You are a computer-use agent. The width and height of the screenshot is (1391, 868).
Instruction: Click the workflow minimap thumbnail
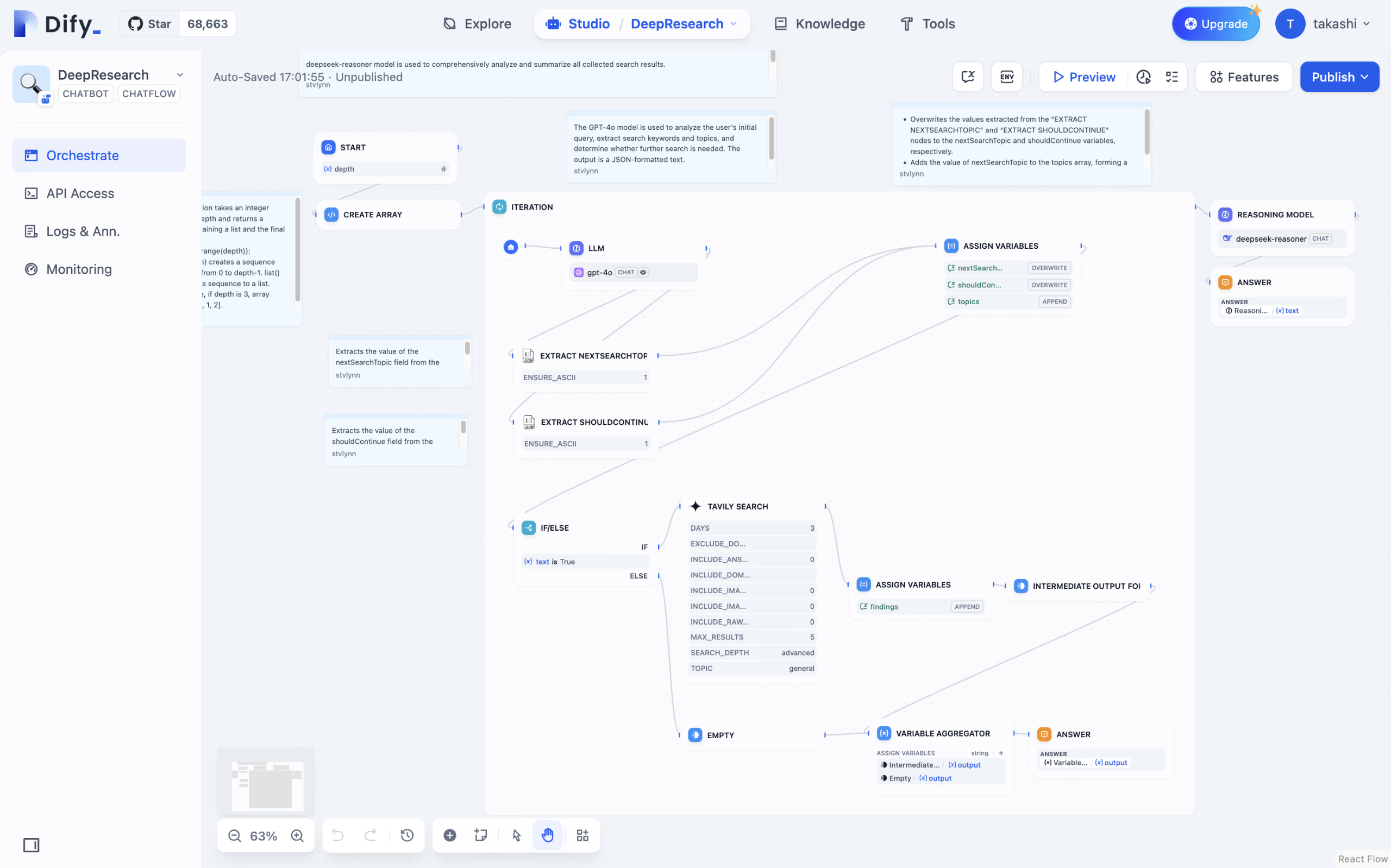click(x=266, y=785)
